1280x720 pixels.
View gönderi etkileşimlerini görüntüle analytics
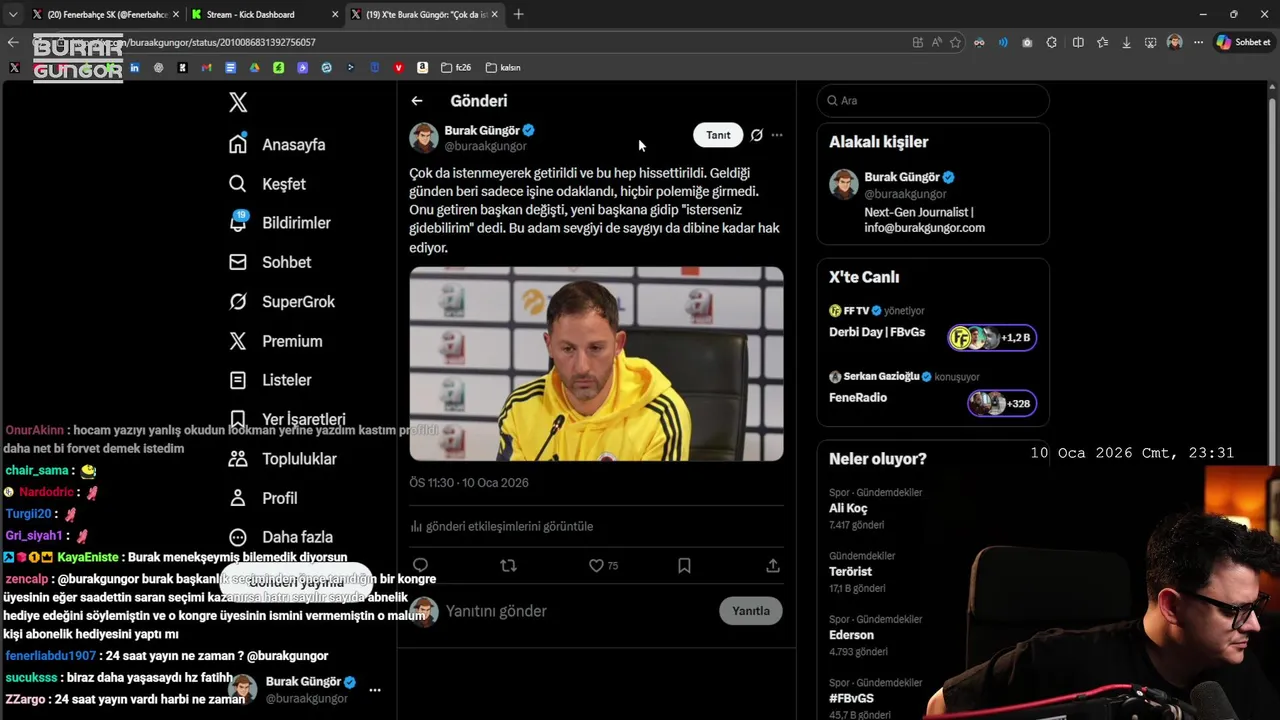pyautogui.click(x=502, y=526)
